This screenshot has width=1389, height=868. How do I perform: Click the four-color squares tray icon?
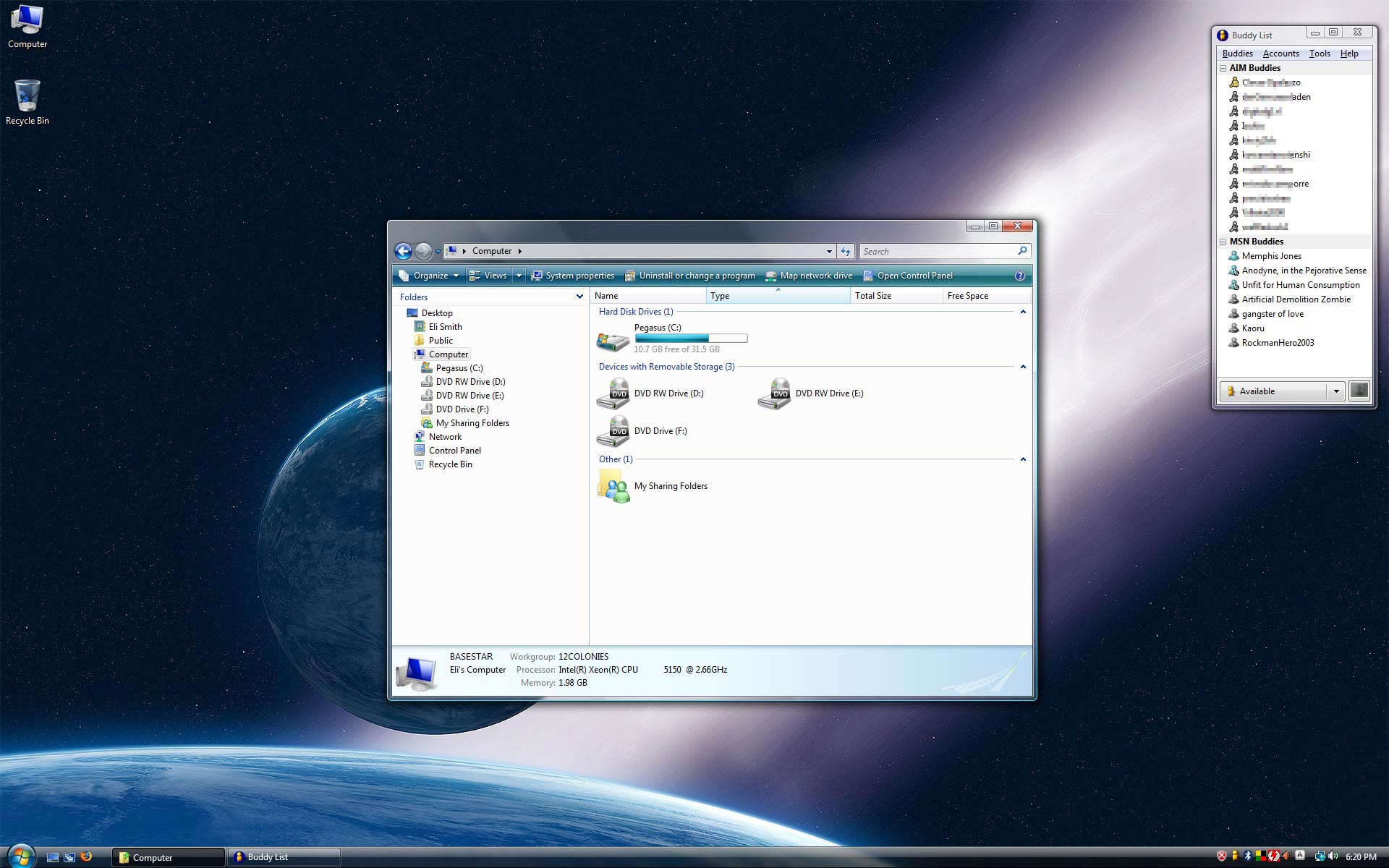pyautogui.click(x=1261, y=856)
